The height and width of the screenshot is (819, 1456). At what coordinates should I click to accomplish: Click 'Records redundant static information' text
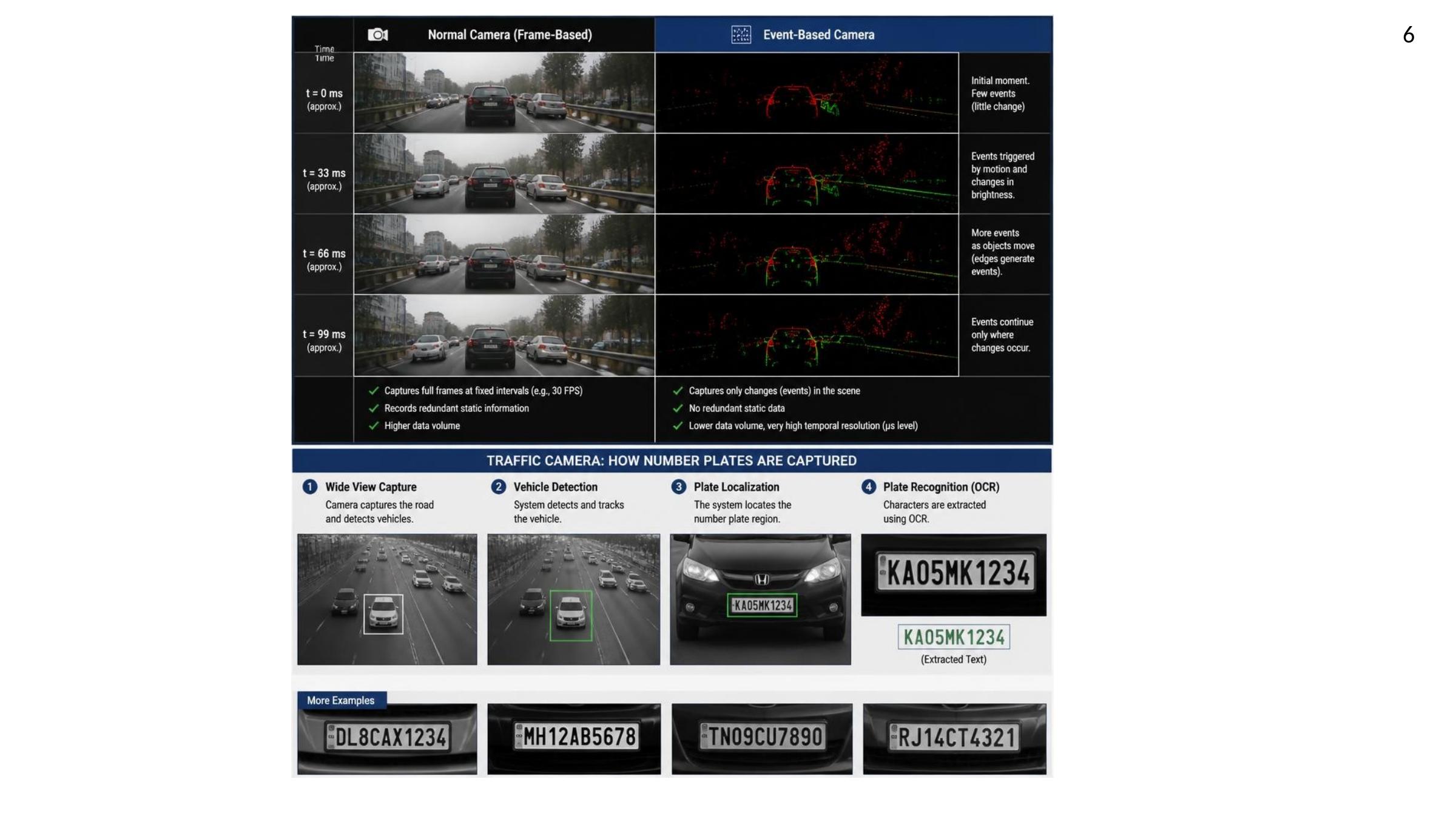456,408
